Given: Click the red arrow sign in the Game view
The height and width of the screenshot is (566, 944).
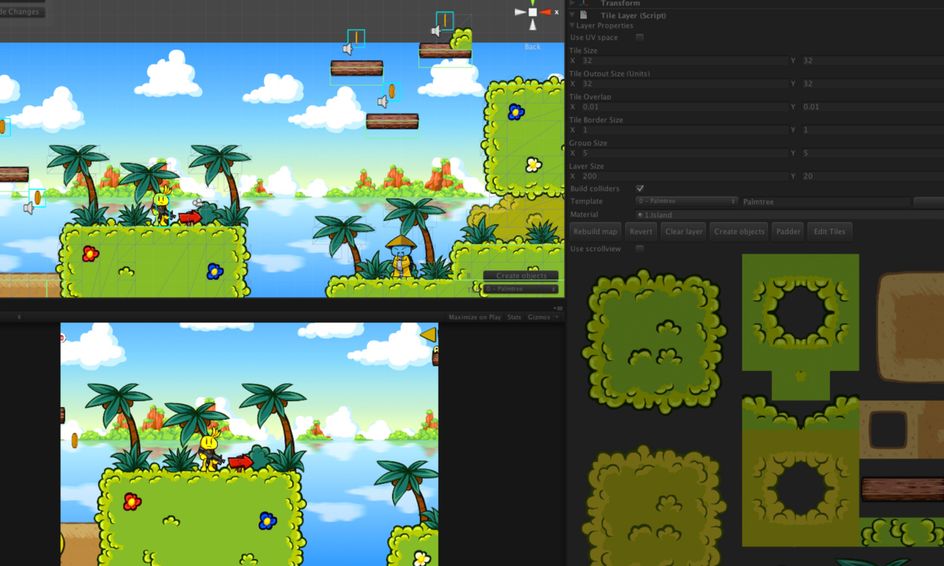Looking at the screenshot, I should coord(240,462).
